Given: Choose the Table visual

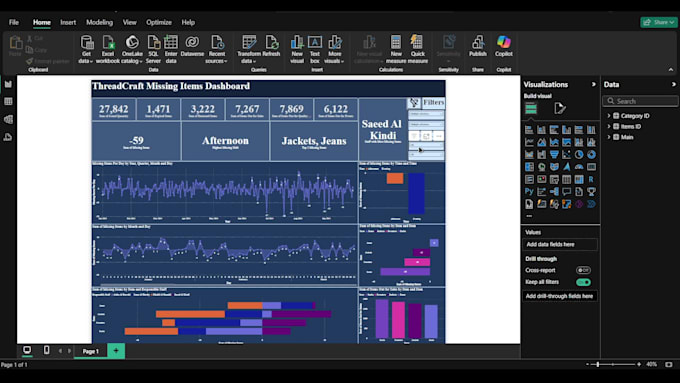Looking at the screenshot, I should 566,179.
